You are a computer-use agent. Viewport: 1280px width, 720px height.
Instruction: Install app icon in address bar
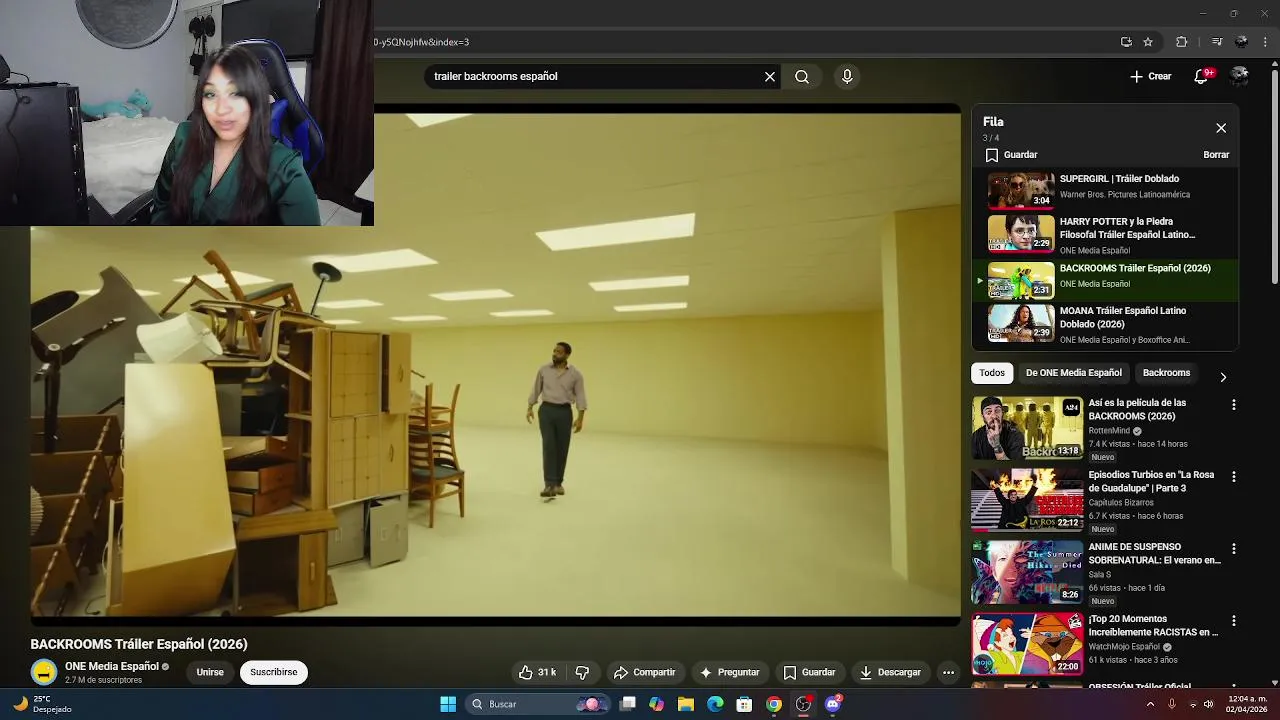pyautogui.click(x=1126, y=42)
